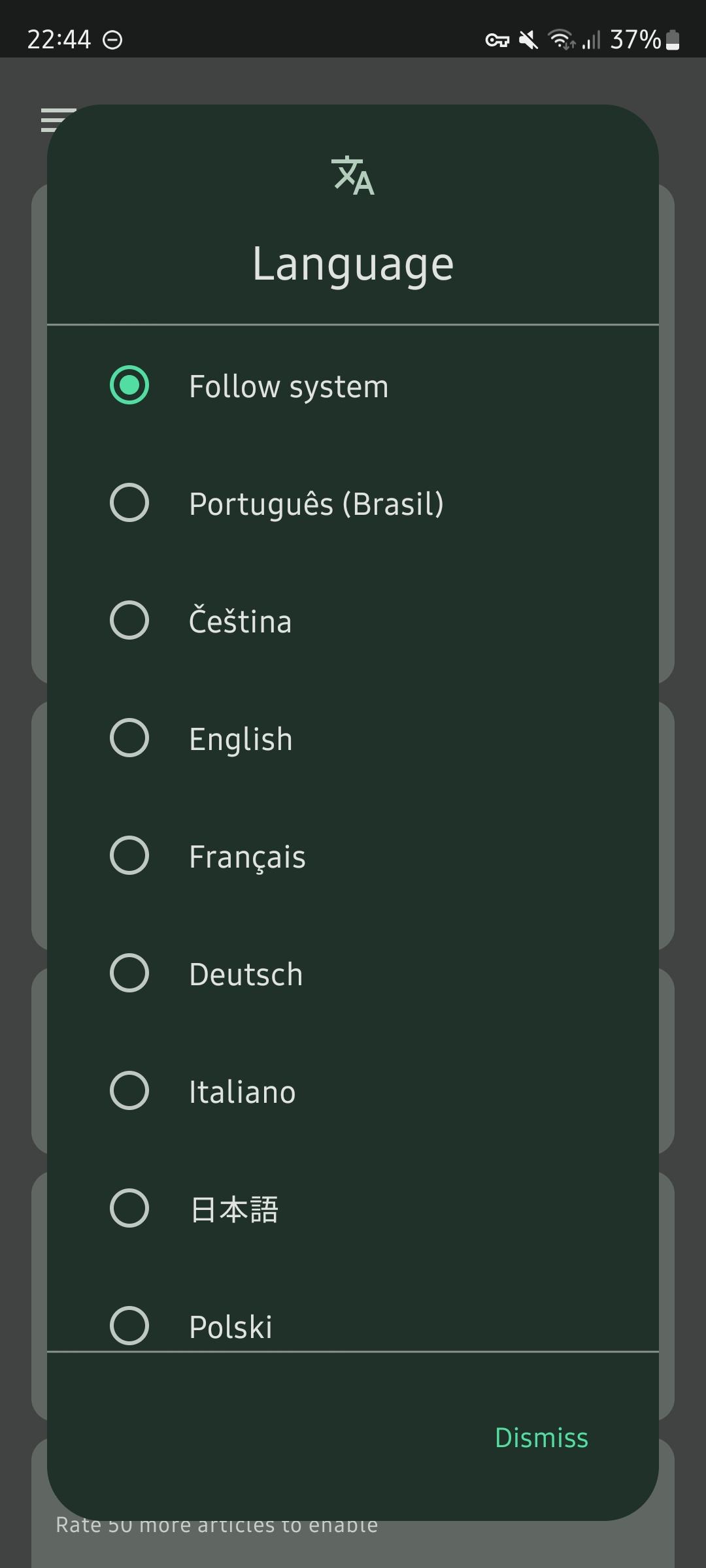Screen dimensions: 706x1568
Task: Tap the do-not-disturb status icon
Action: 112,41
